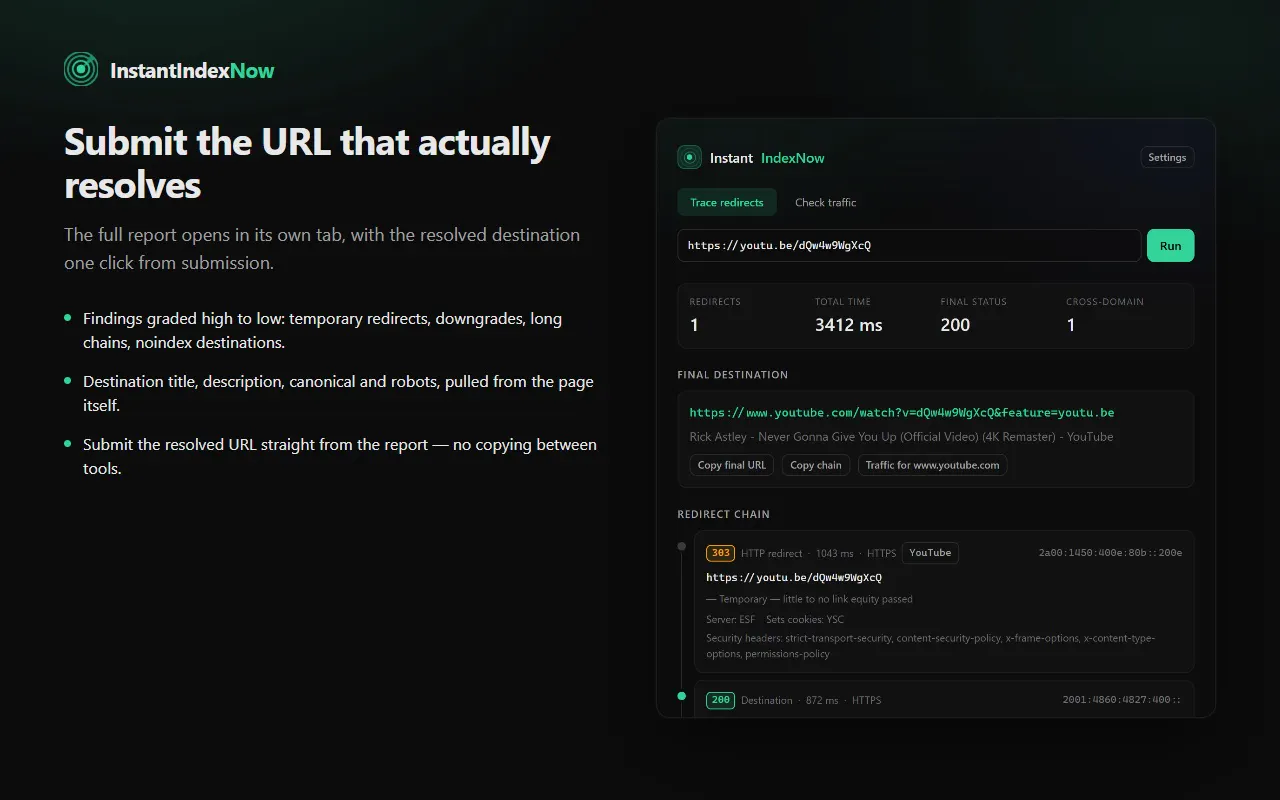This screenshot has width=1280, height=800.
Task: Click the YouTube badge in the redirect chain
Action: point(930,553)
